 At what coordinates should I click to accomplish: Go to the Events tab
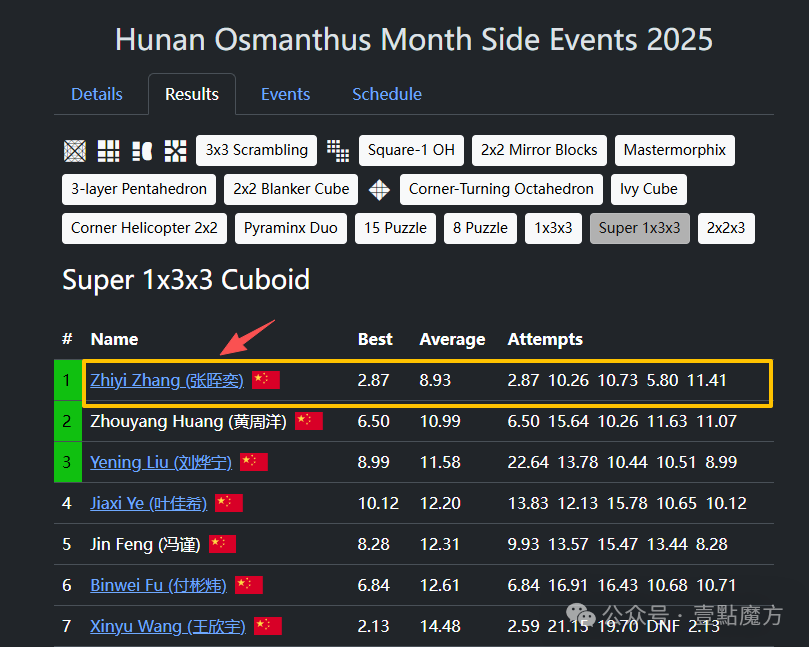pos(286,94)
